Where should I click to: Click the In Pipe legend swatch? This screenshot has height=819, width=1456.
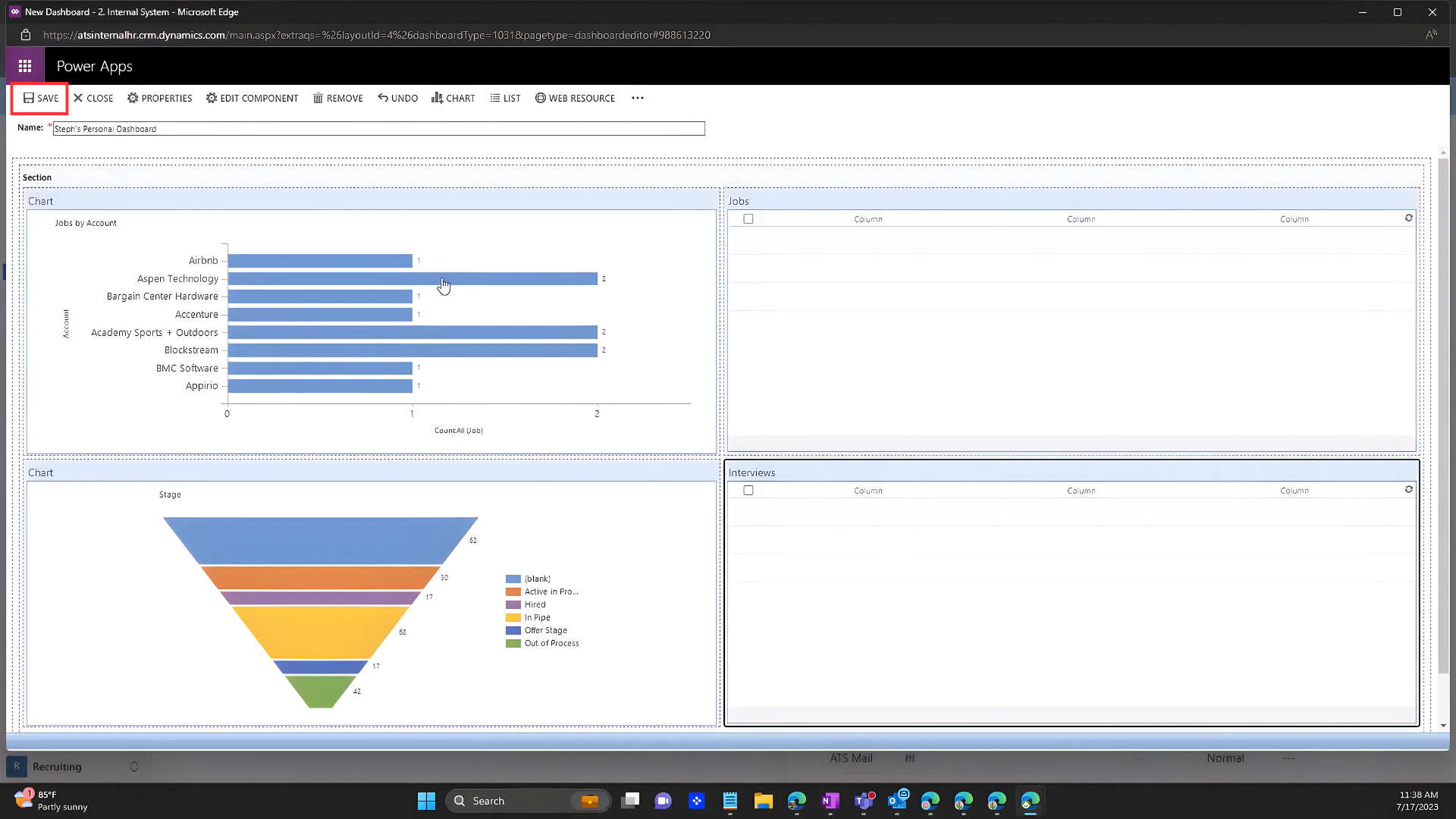coord(513,618)
